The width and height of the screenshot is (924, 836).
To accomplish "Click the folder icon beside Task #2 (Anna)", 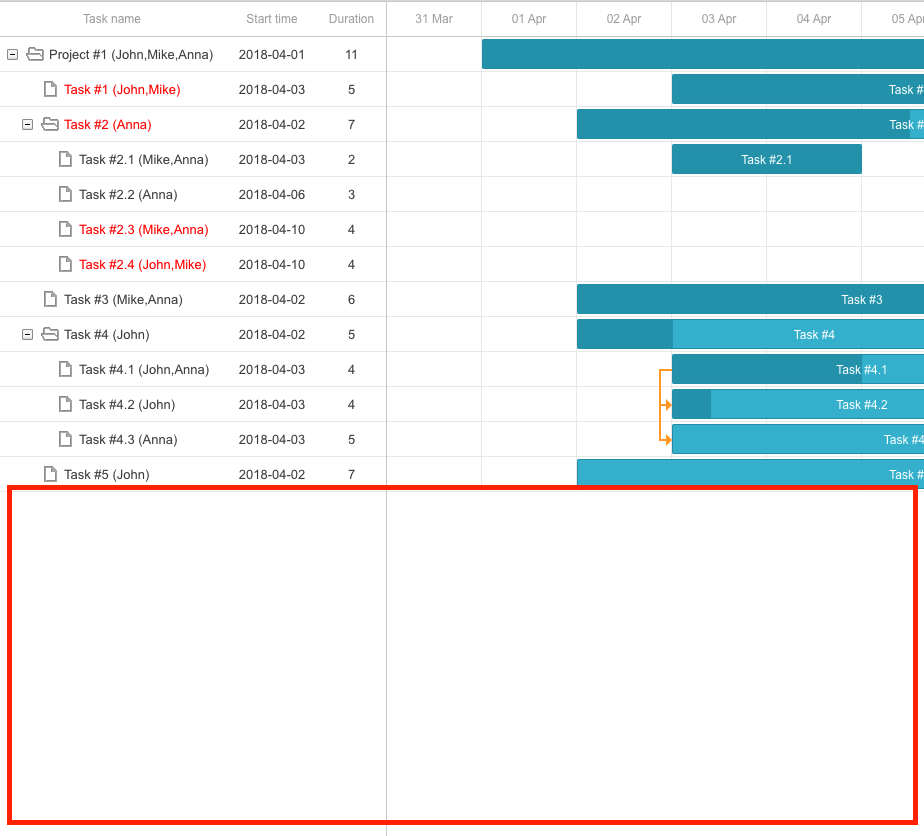I will click(x=50, y=124).
